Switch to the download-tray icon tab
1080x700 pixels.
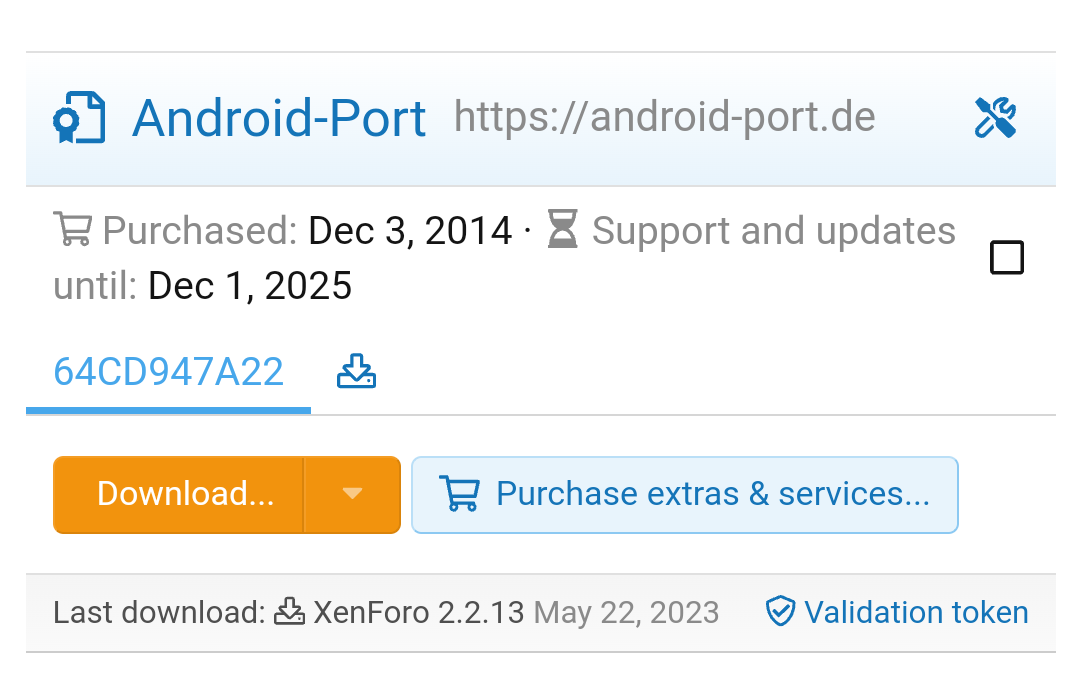(356, 372)
